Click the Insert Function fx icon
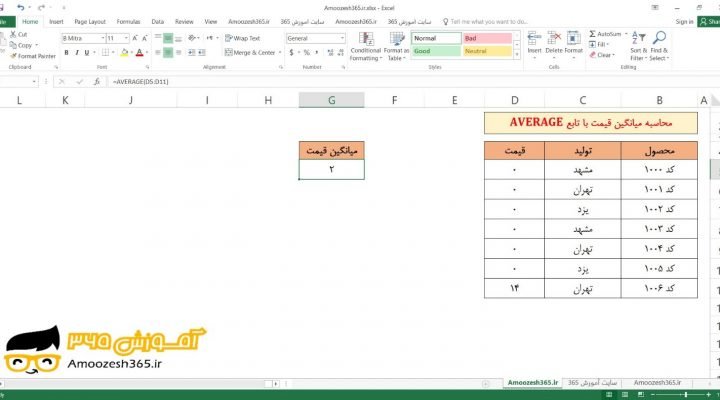Image resolution: width=720 pixels, height=400 pixels. [x=97, y=81]
